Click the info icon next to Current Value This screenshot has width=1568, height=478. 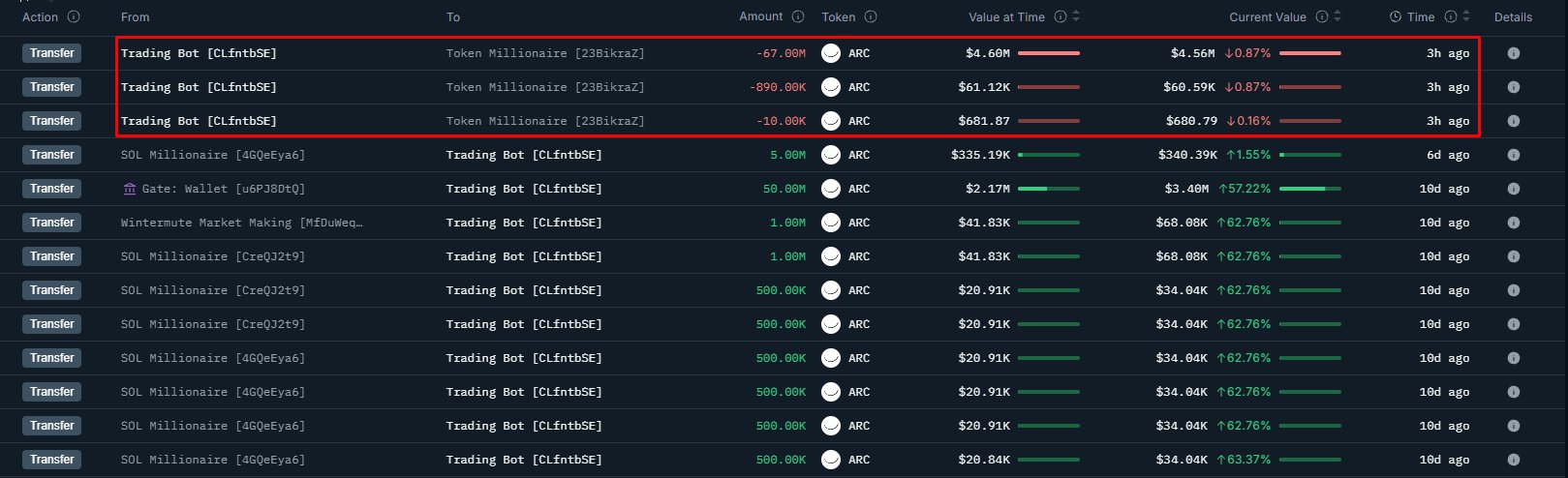(x=1321, y=17)
